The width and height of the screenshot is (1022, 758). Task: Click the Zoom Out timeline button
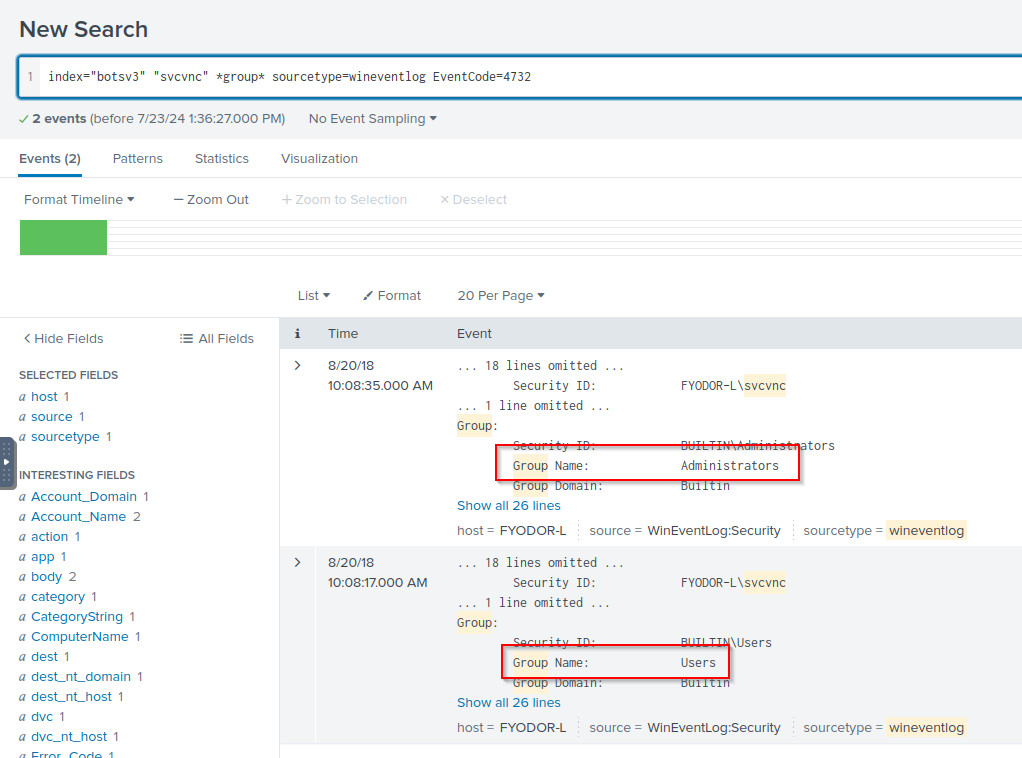pyautogui.click(x=211, y=200)
